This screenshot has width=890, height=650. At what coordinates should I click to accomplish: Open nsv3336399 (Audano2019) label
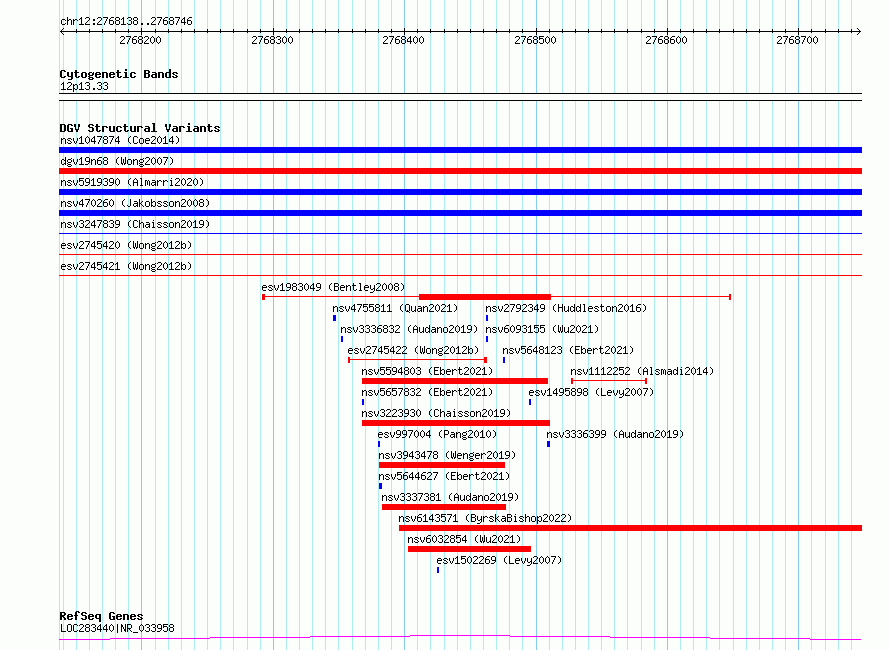point(615,434)
